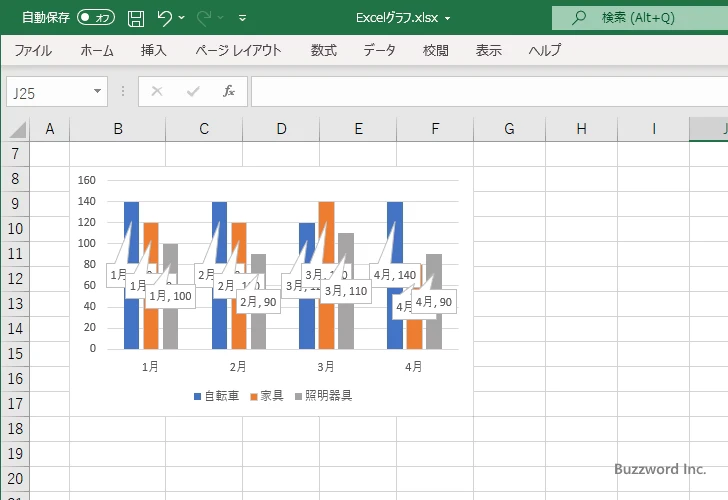Click the 2月, 90 data label callout
The height and width of the screenshot is (500, 728).
pyautogui.click(x=258, y=302)
